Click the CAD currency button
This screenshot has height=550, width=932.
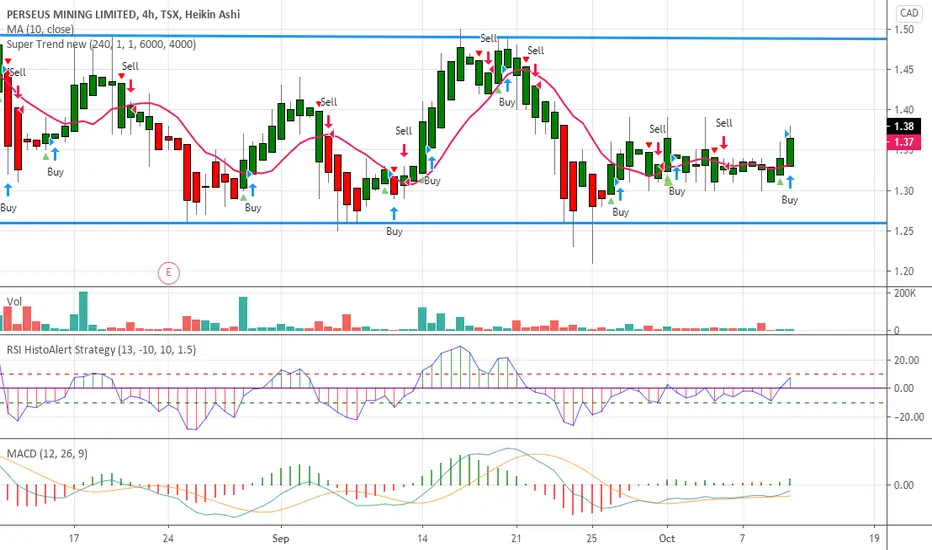point(909,13)
